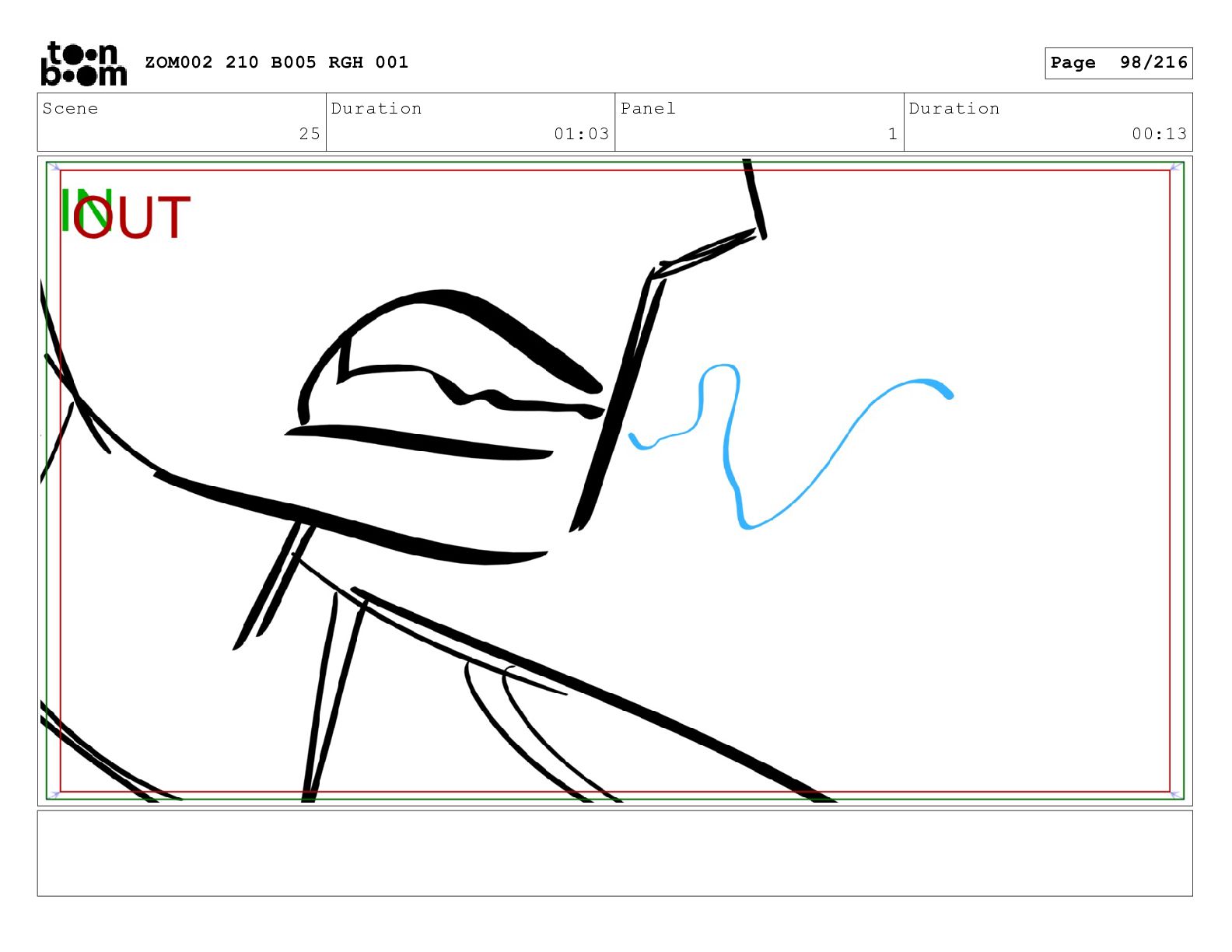Click the Scene label
This screenshot has width=1232, height=952.
coord(70,108)
